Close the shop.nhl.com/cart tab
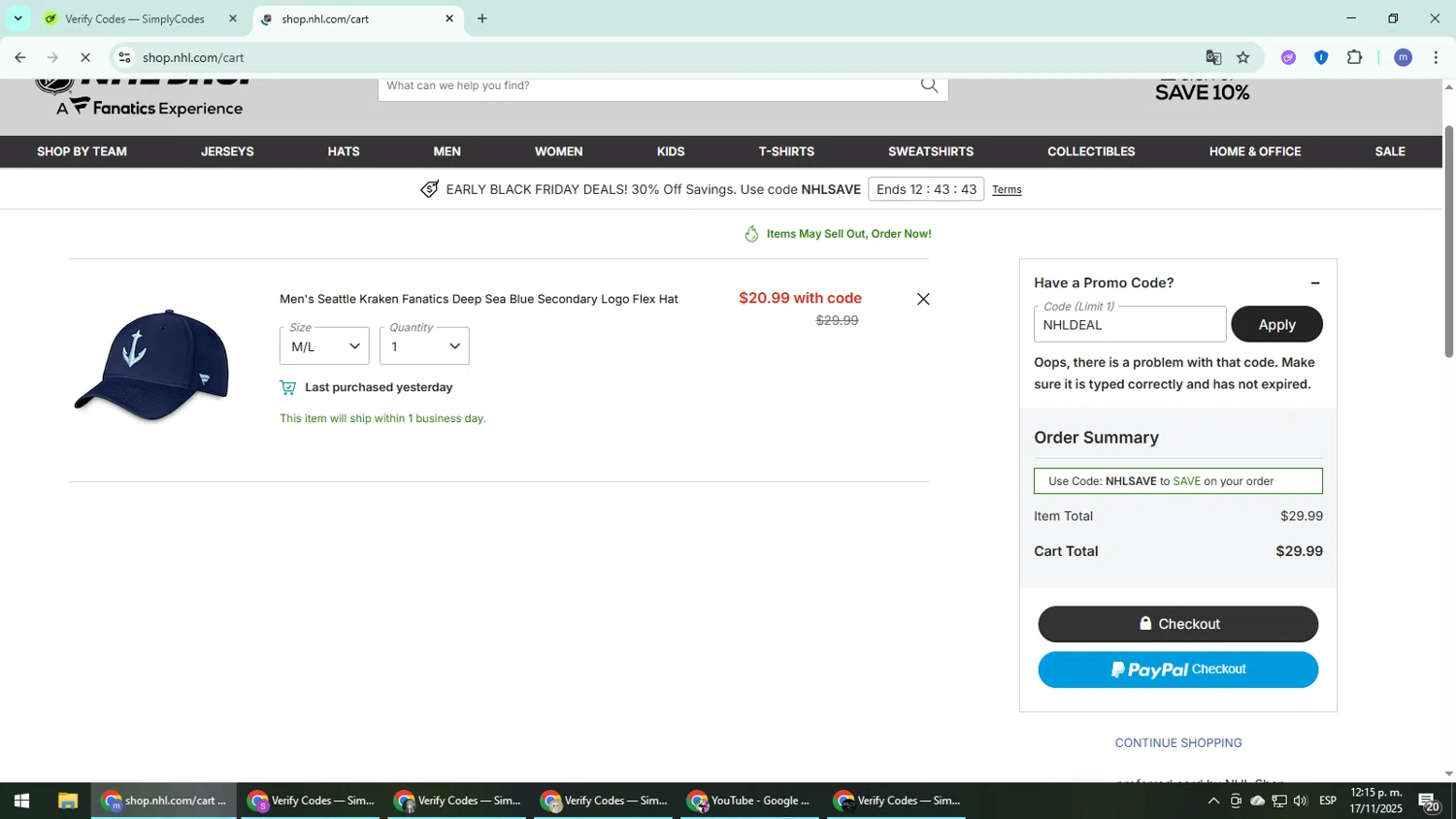The image size is (1456, 819). coord(448,18)
